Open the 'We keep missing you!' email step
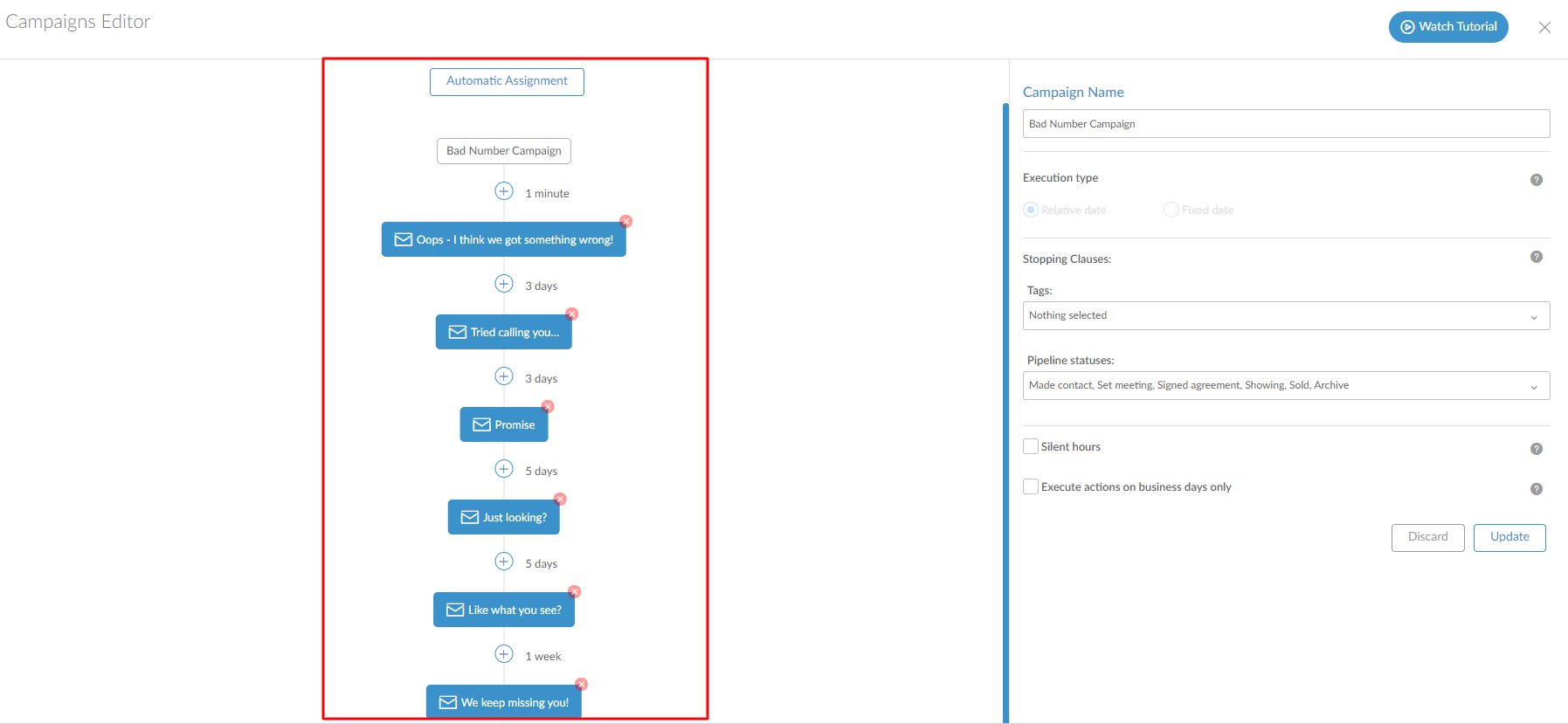 coord(504,701)
